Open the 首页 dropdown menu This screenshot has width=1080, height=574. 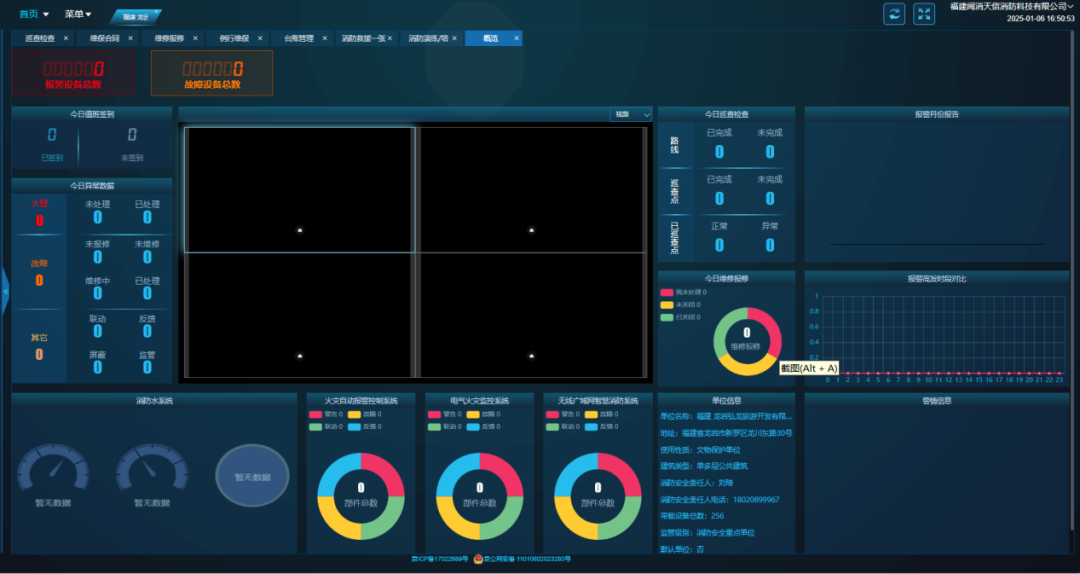pyautogui.click(x=34, y=14)
